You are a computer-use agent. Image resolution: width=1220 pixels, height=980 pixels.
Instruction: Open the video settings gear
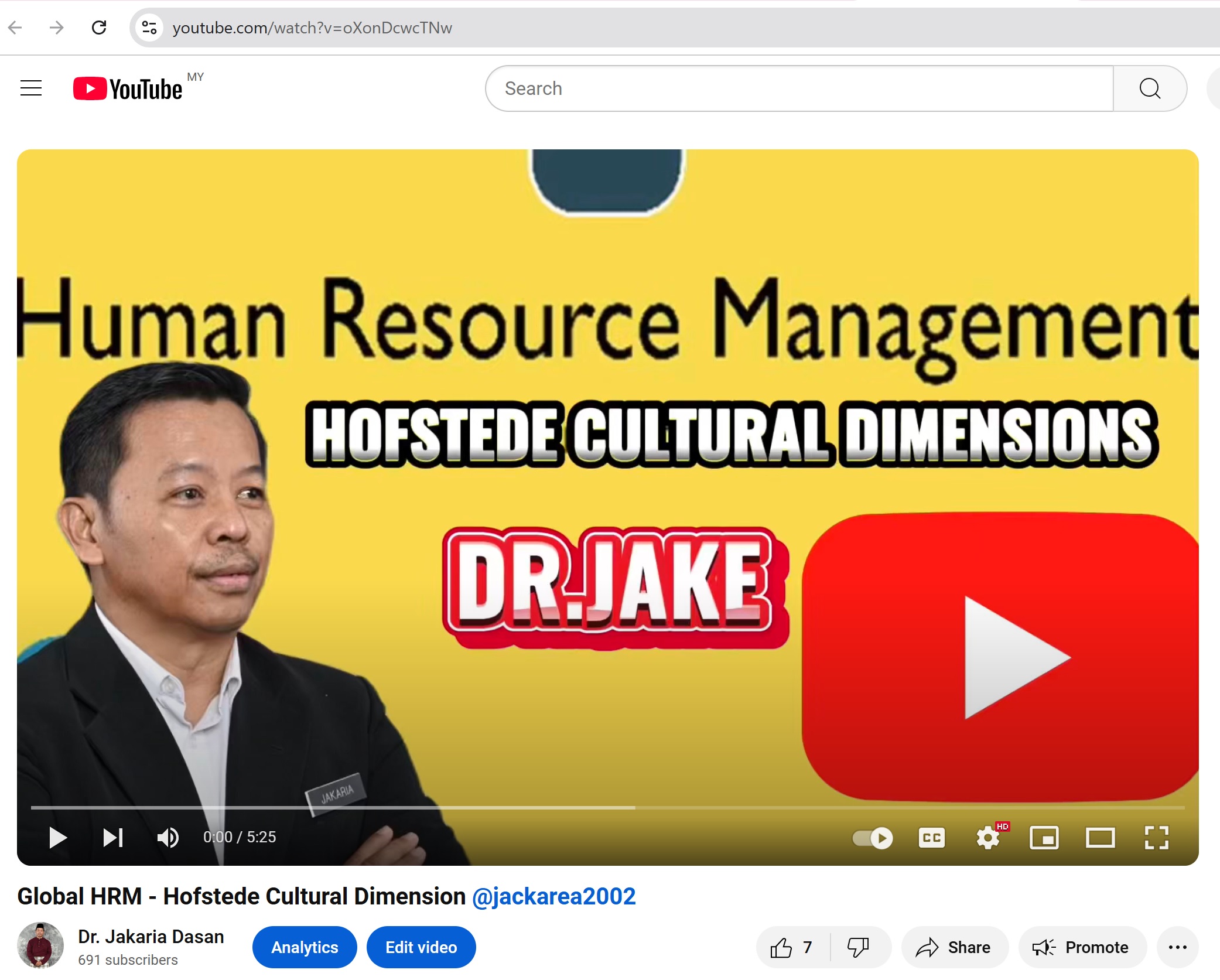(x=988, y=838)
